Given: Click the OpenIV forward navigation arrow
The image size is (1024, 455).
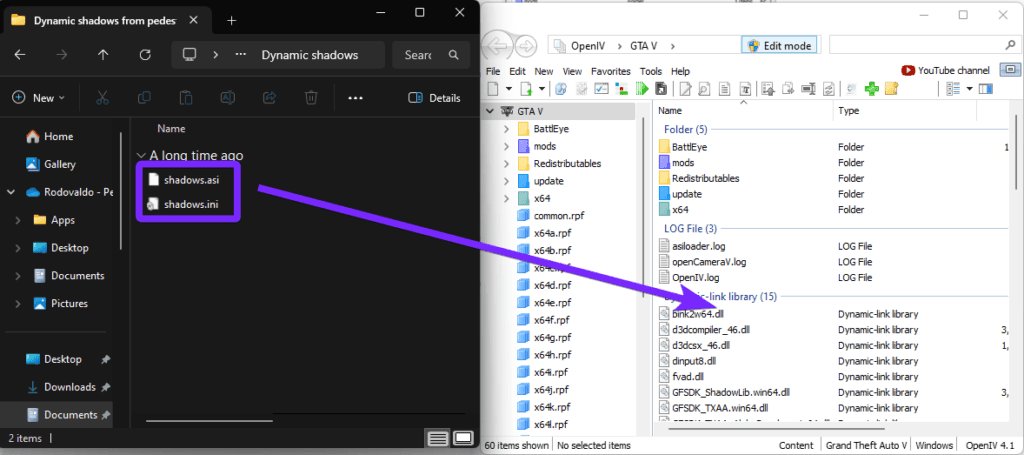Looking at the screenshot, I should pyautogui.click(x=526, y=46).
